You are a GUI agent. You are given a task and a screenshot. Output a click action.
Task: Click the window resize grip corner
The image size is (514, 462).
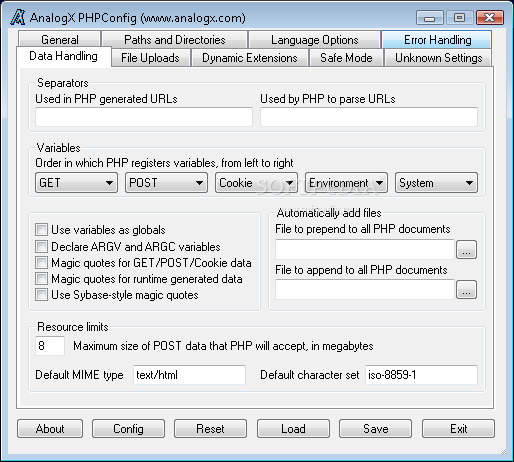[503, 451]
